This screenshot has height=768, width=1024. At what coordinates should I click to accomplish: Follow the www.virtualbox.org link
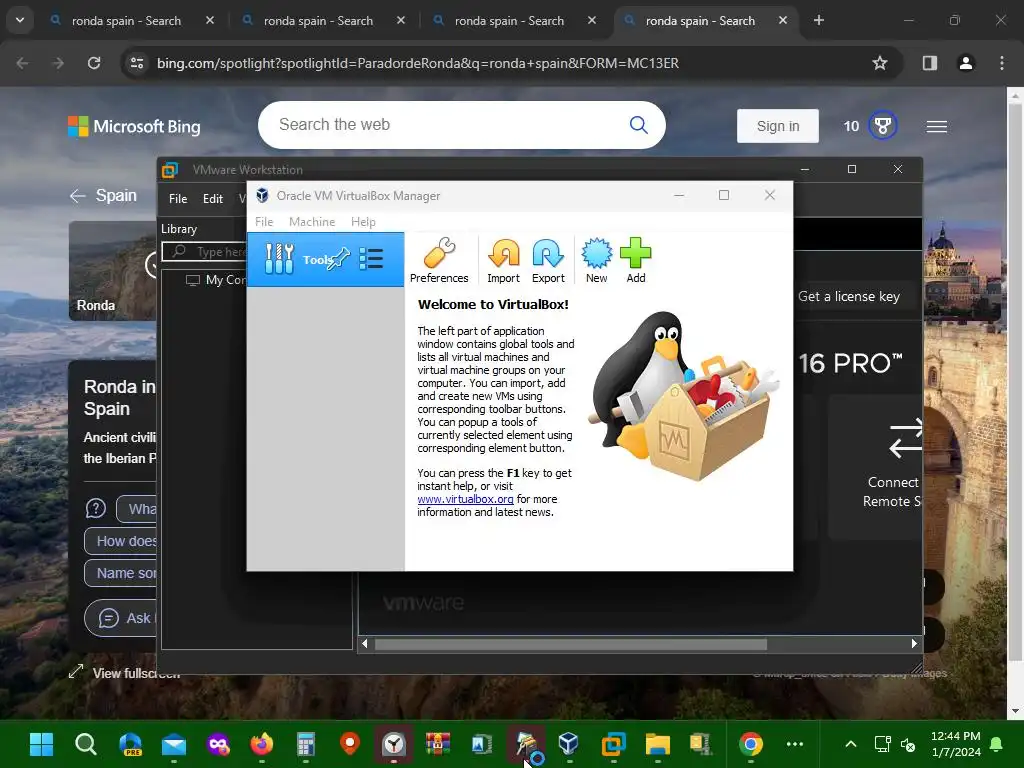pos(465,499)
